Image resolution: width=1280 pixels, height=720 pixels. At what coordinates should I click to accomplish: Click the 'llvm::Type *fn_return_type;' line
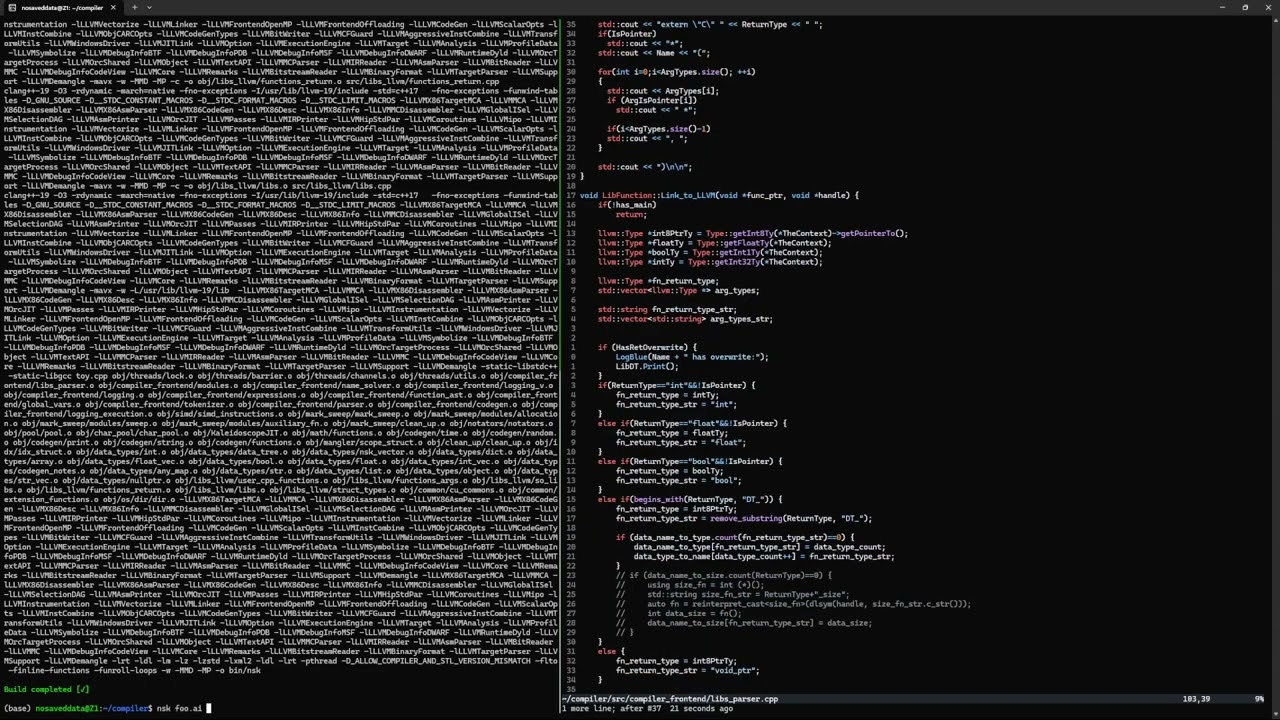657,281
